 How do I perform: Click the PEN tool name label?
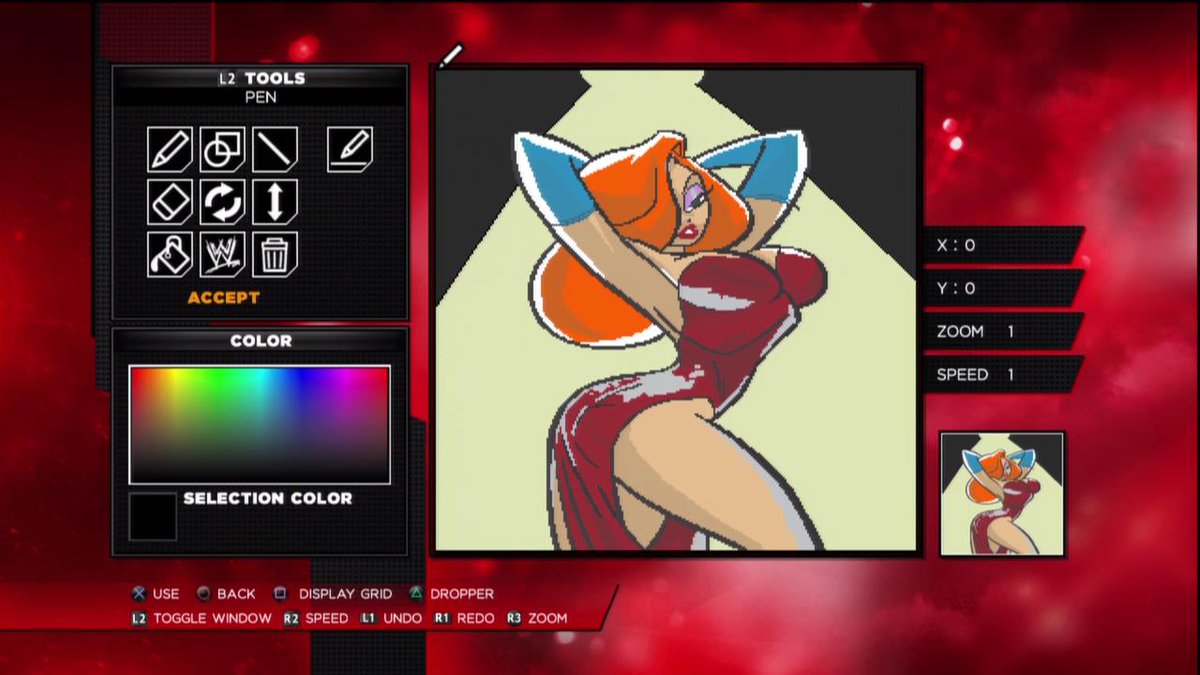pos(261,98)
